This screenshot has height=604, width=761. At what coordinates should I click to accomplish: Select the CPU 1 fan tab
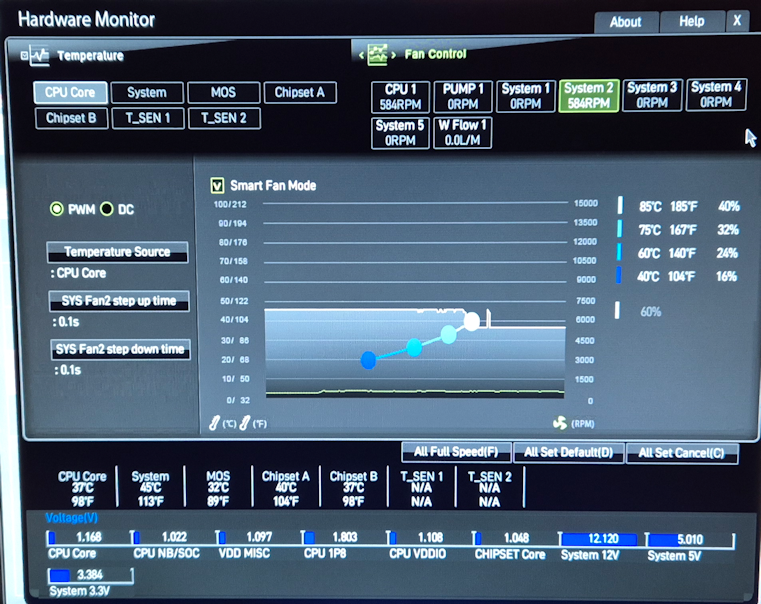click(x=400, y=97)
